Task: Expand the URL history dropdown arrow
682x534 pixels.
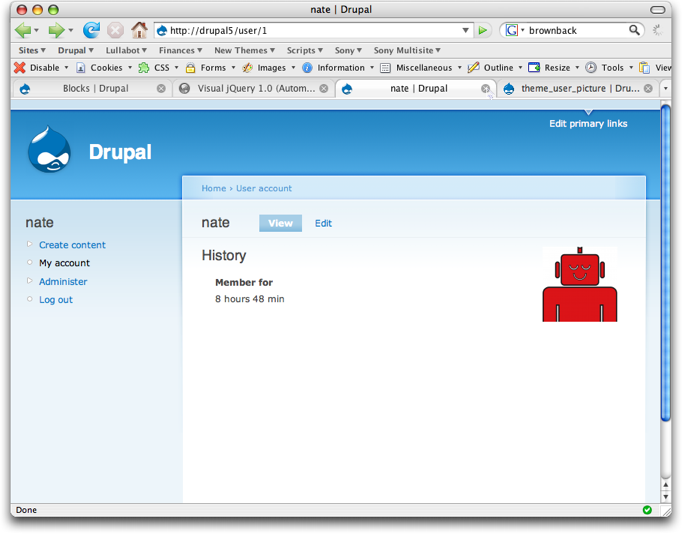Action: [465, 30]
